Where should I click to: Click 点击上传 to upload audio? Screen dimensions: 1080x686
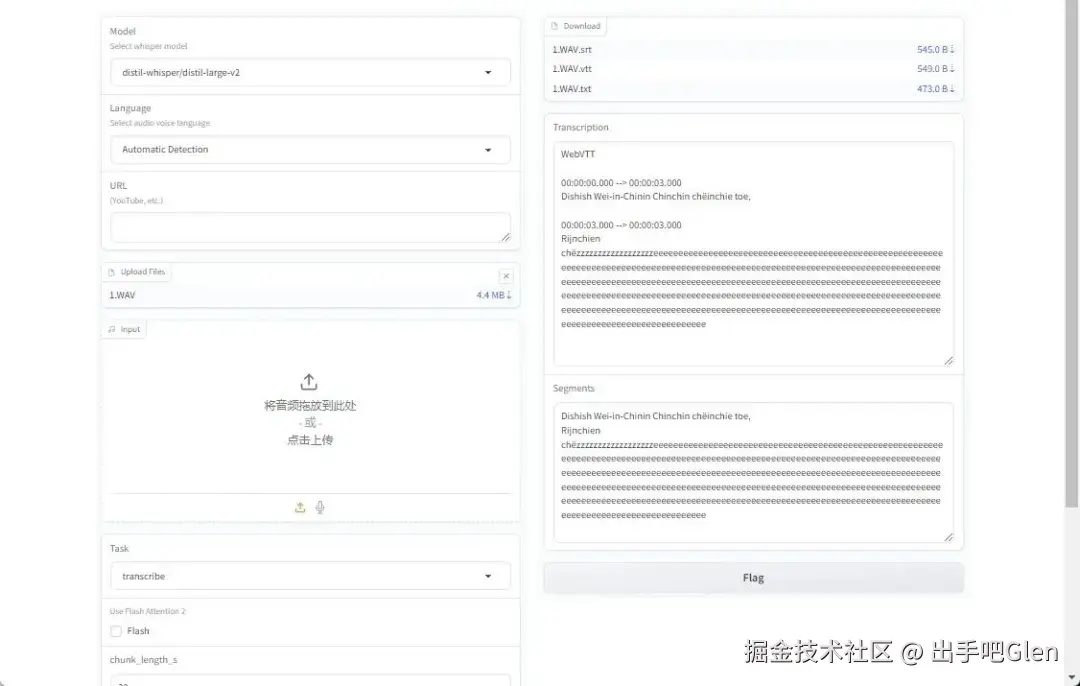point(308,439)
